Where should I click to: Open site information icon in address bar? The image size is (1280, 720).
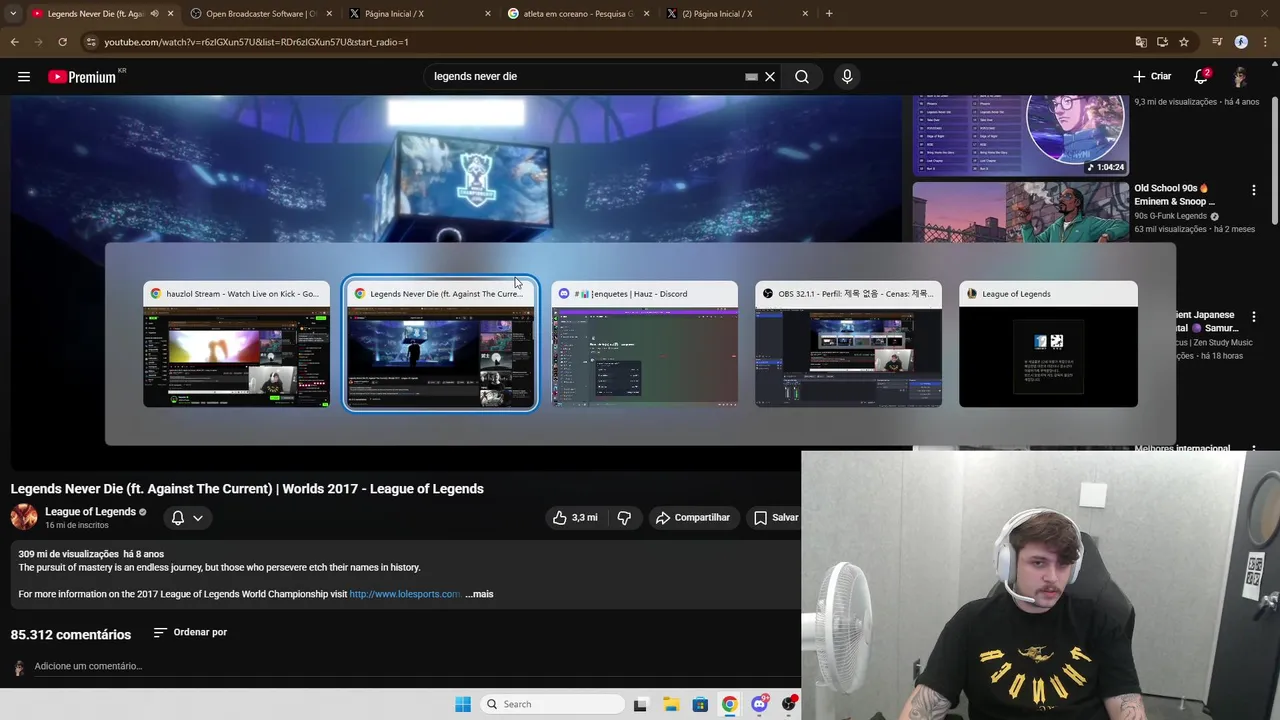[91, 42]
